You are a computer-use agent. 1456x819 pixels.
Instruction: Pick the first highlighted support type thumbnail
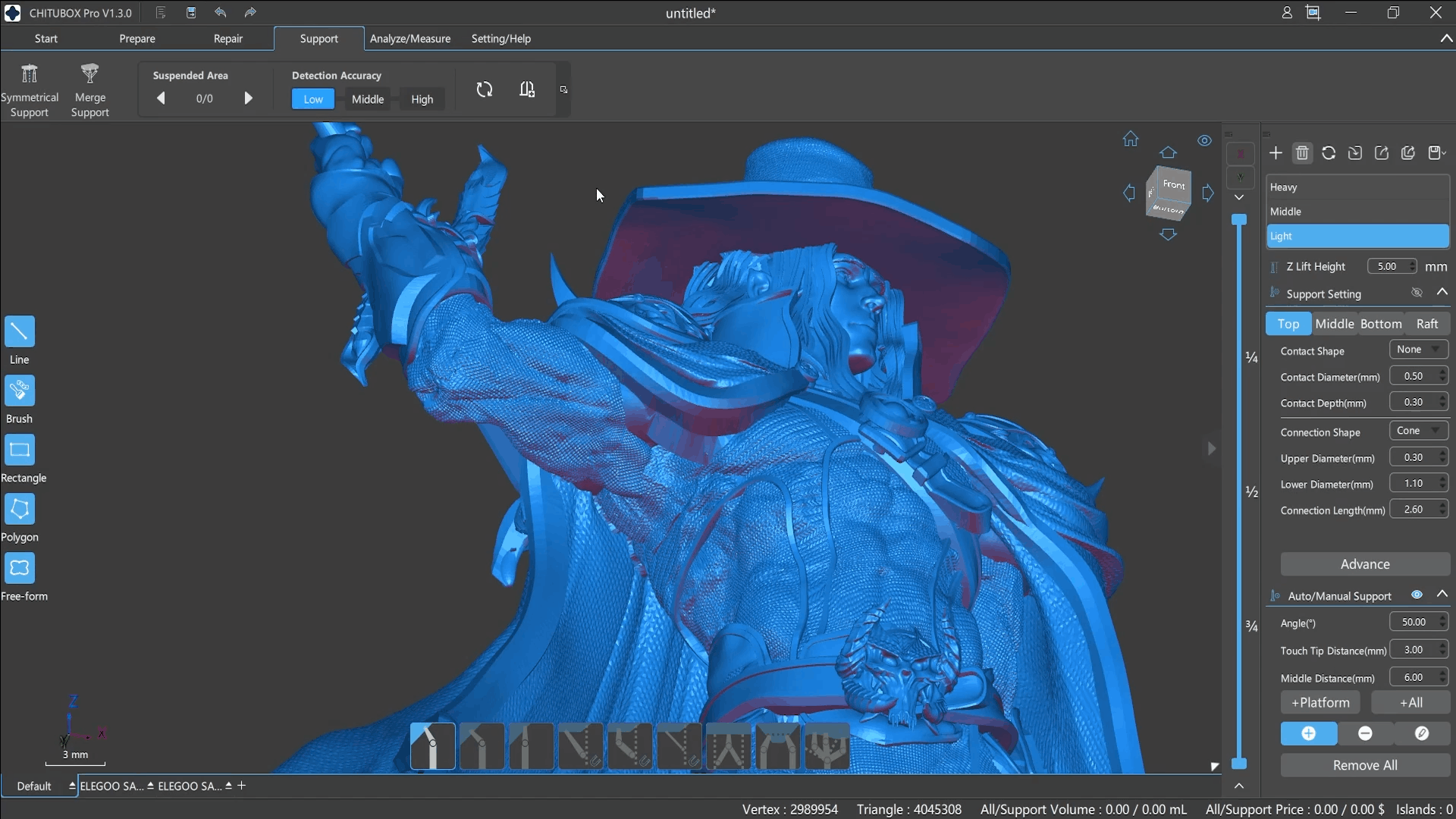(x=433, y=746)
